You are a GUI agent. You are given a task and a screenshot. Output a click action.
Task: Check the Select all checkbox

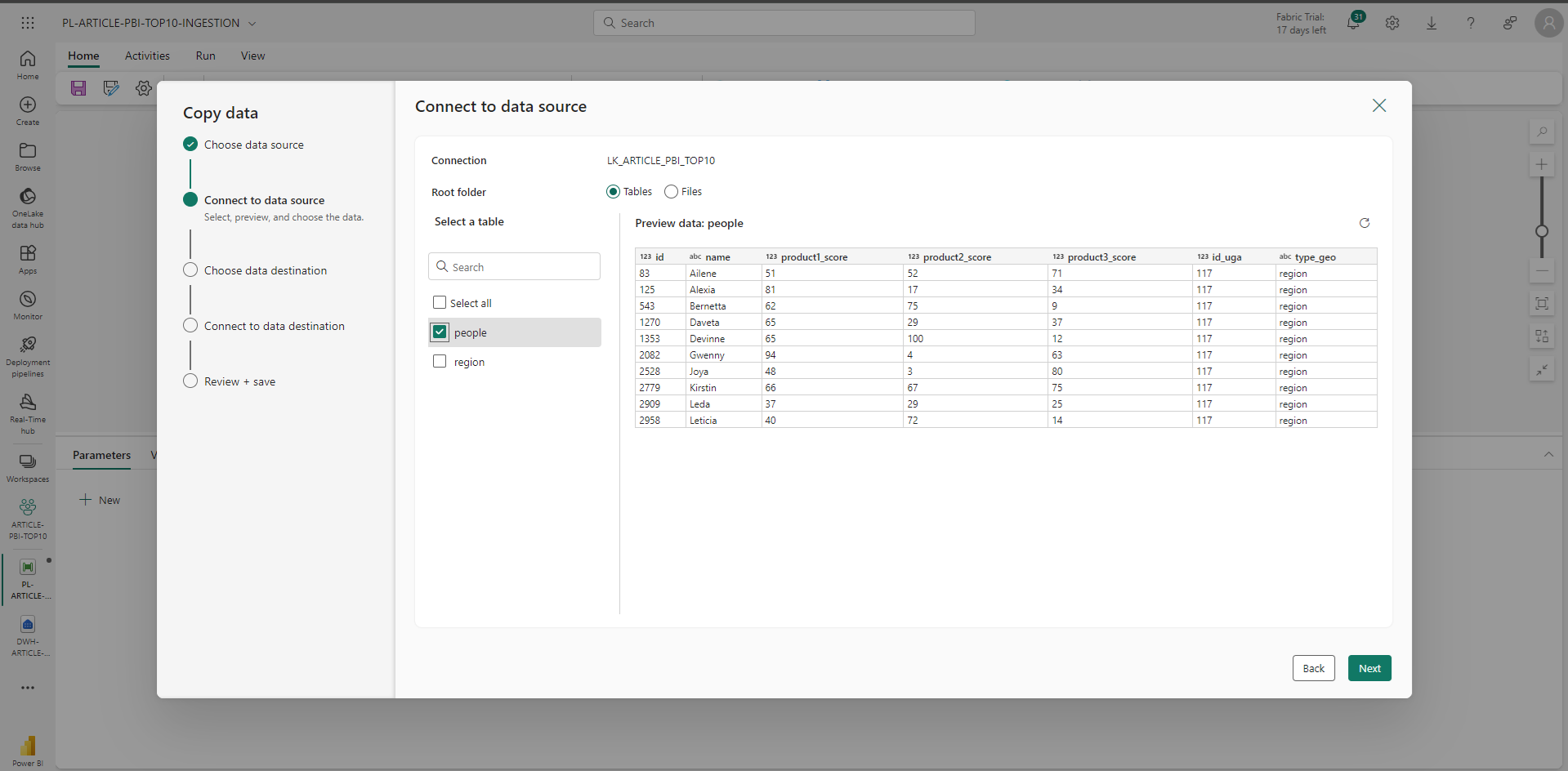click(x=440, y=302)
